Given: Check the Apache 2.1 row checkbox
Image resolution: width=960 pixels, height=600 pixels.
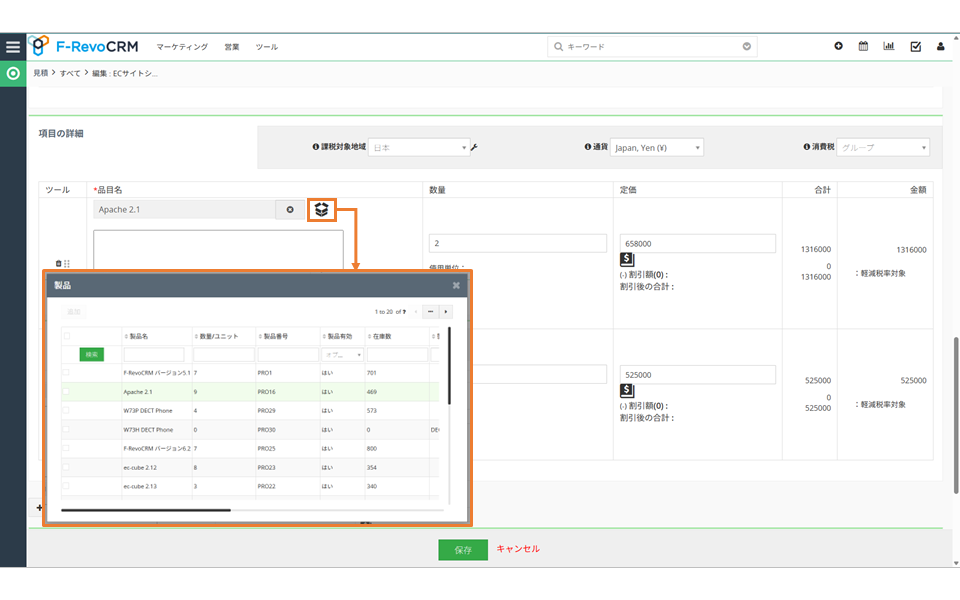Looking at the screenshot, I should pos(66,391).
